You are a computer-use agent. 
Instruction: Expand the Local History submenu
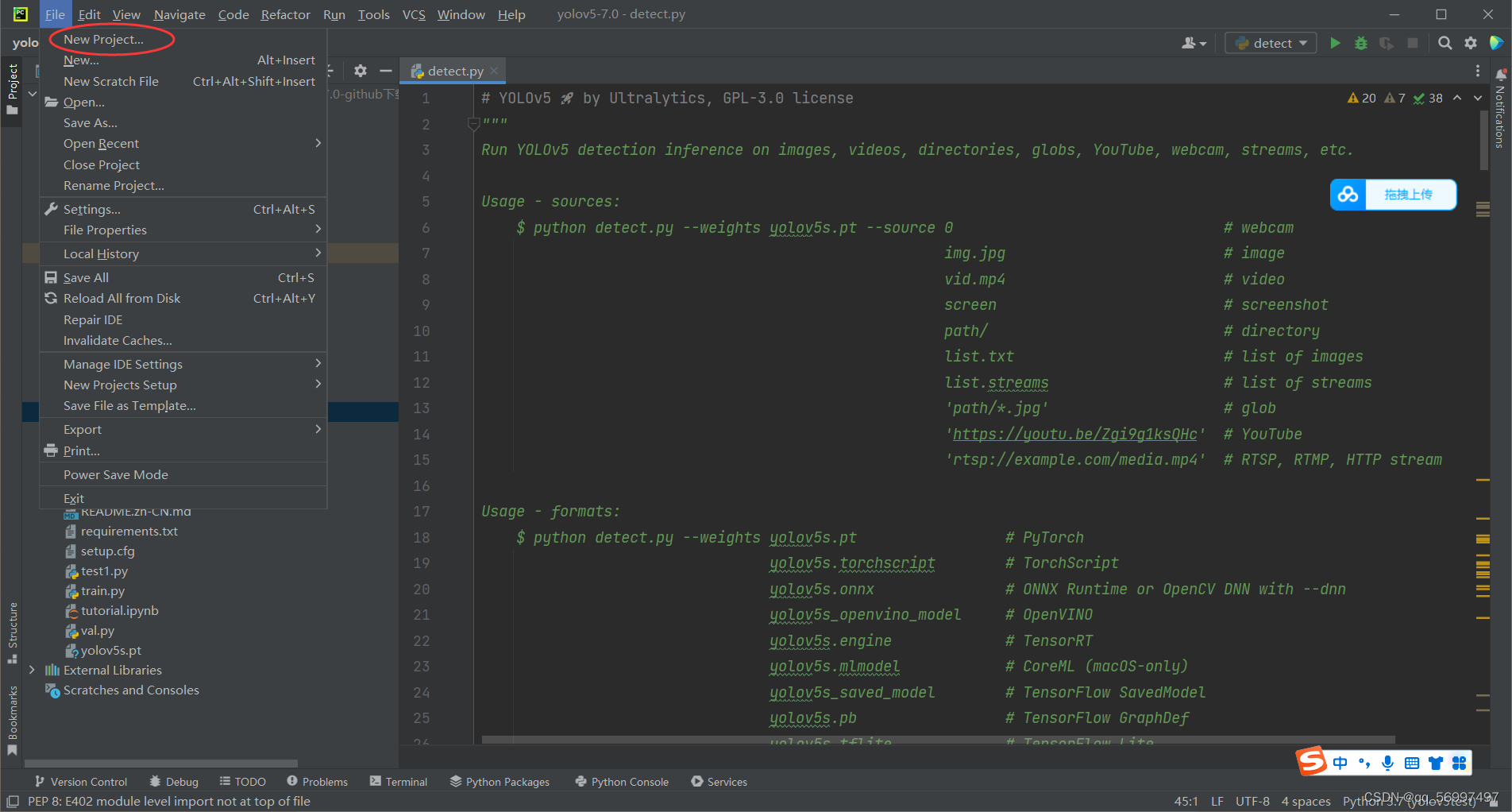click(183, 253)
